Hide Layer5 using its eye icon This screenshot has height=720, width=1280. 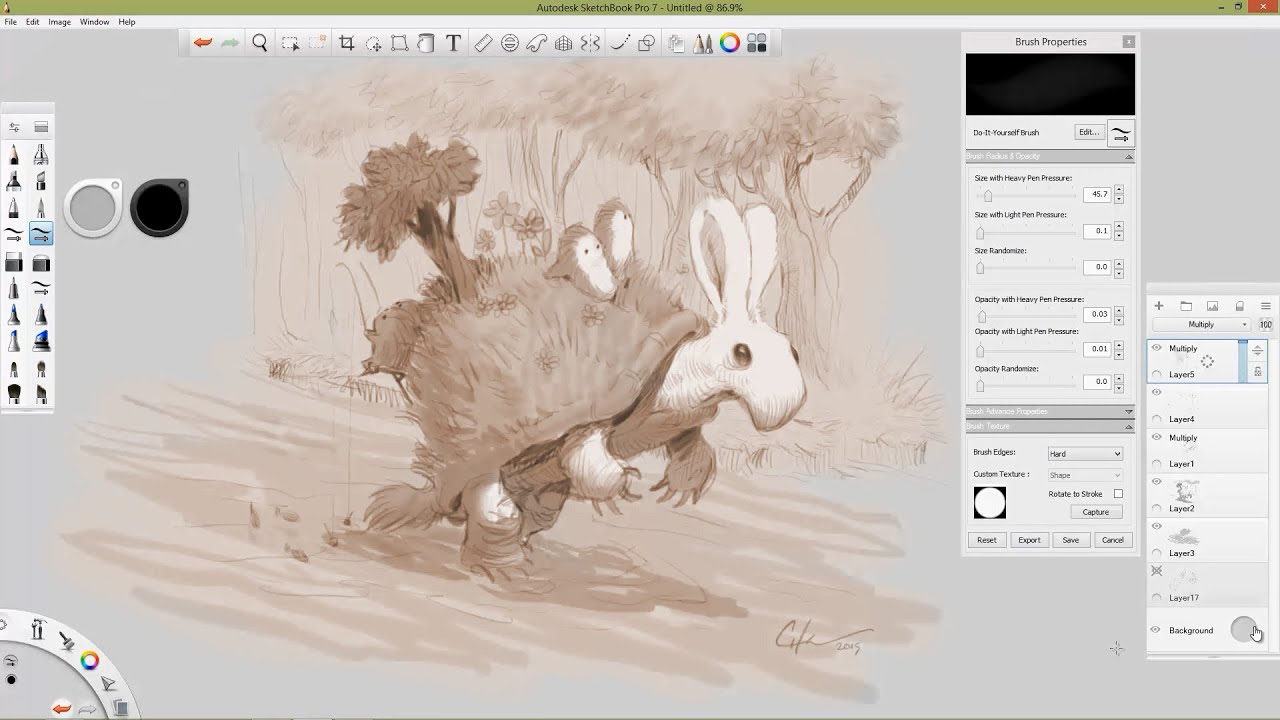(1157, 348)
